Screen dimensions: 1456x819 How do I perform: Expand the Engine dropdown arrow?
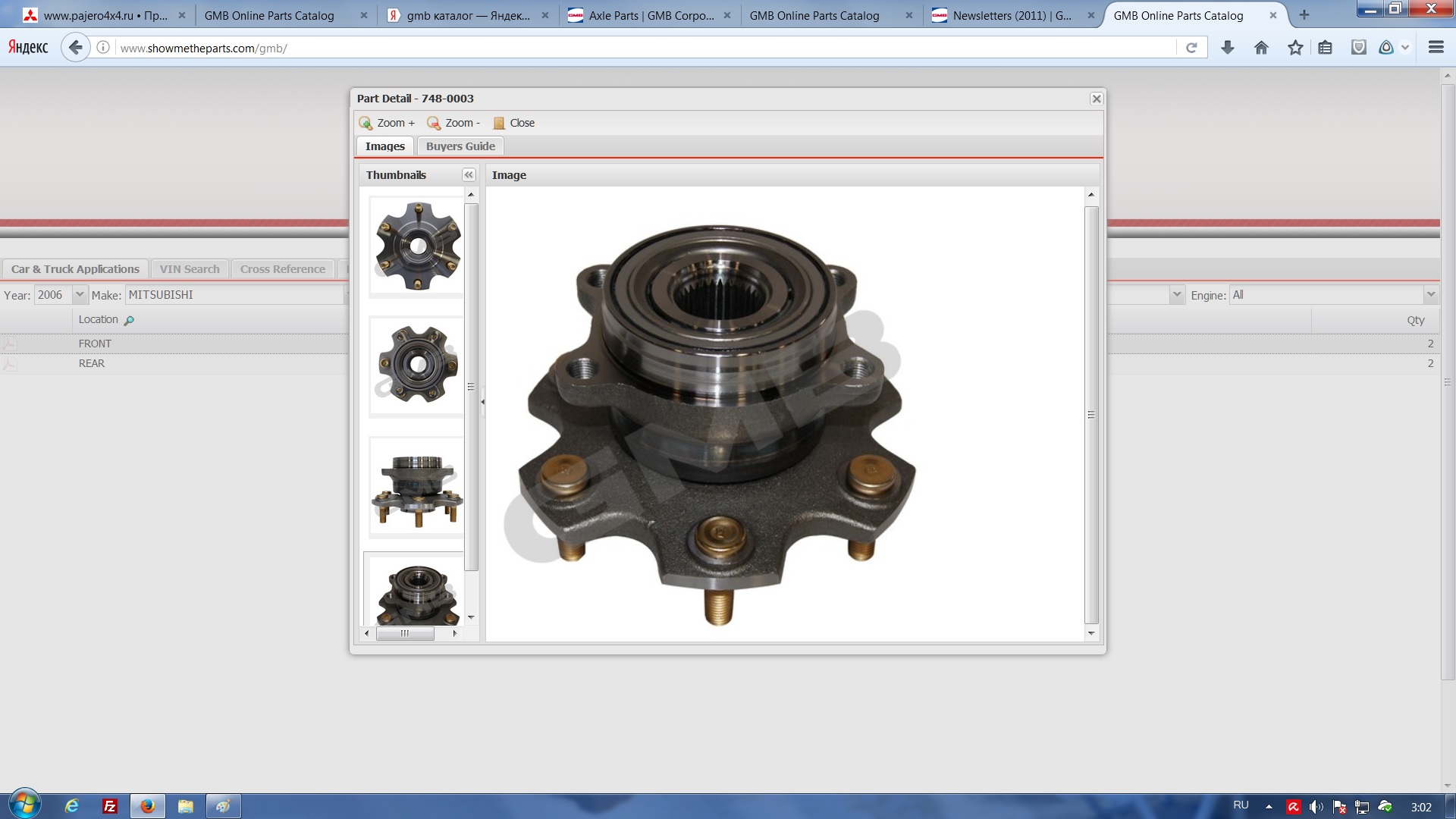pos(1430,295)
